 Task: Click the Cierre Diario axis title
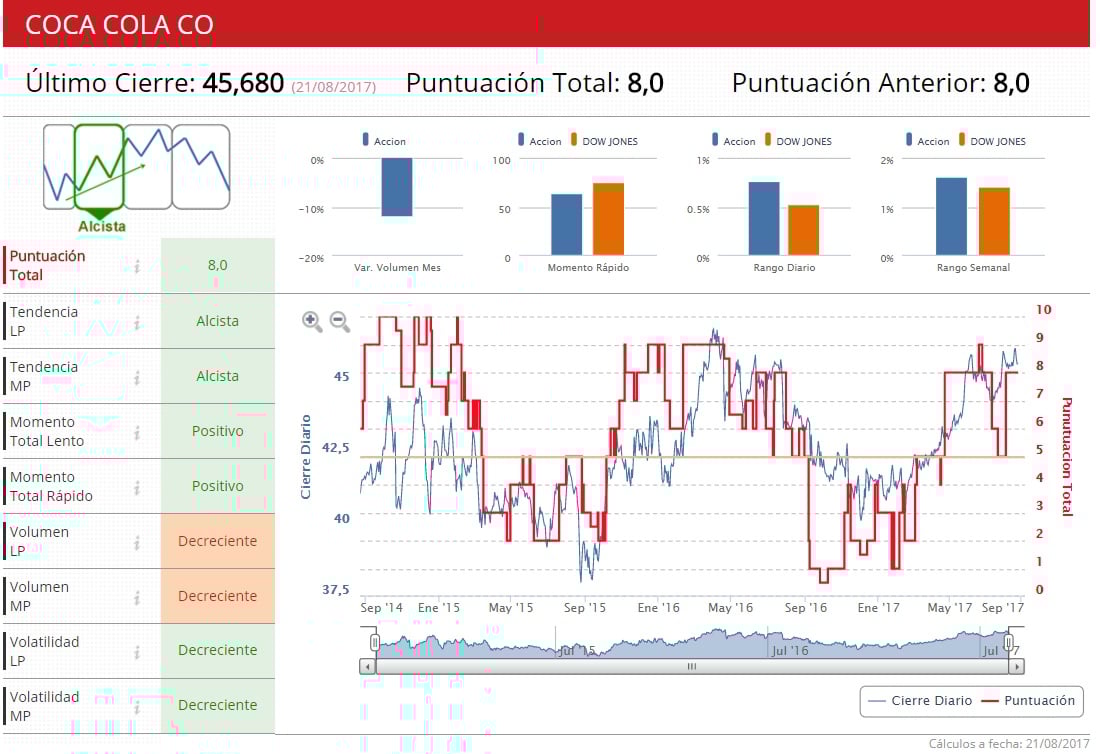(305, 457)
